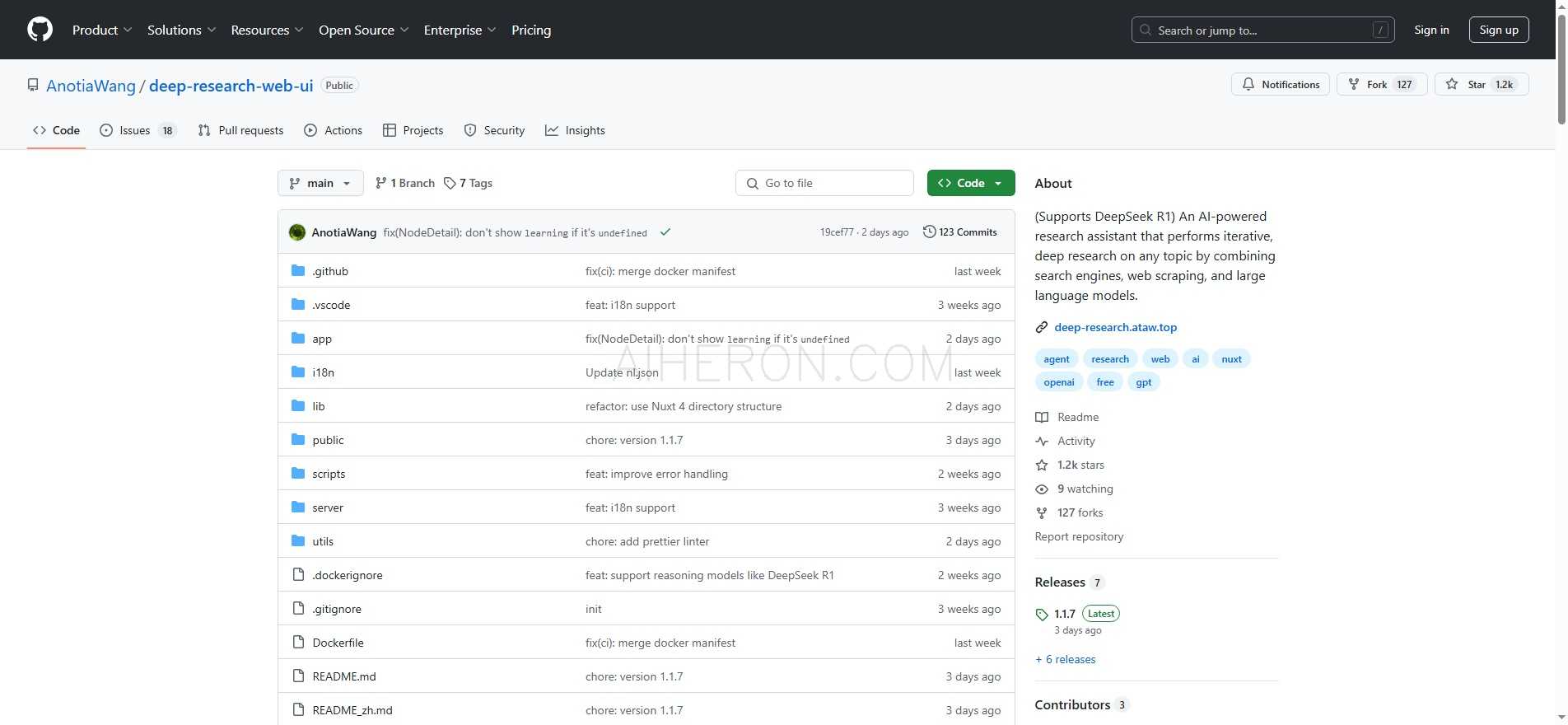The width and height of the screenshot is (1568, 725).
Task: Click the Notifications bell icon
Action: click(1248, 84)
